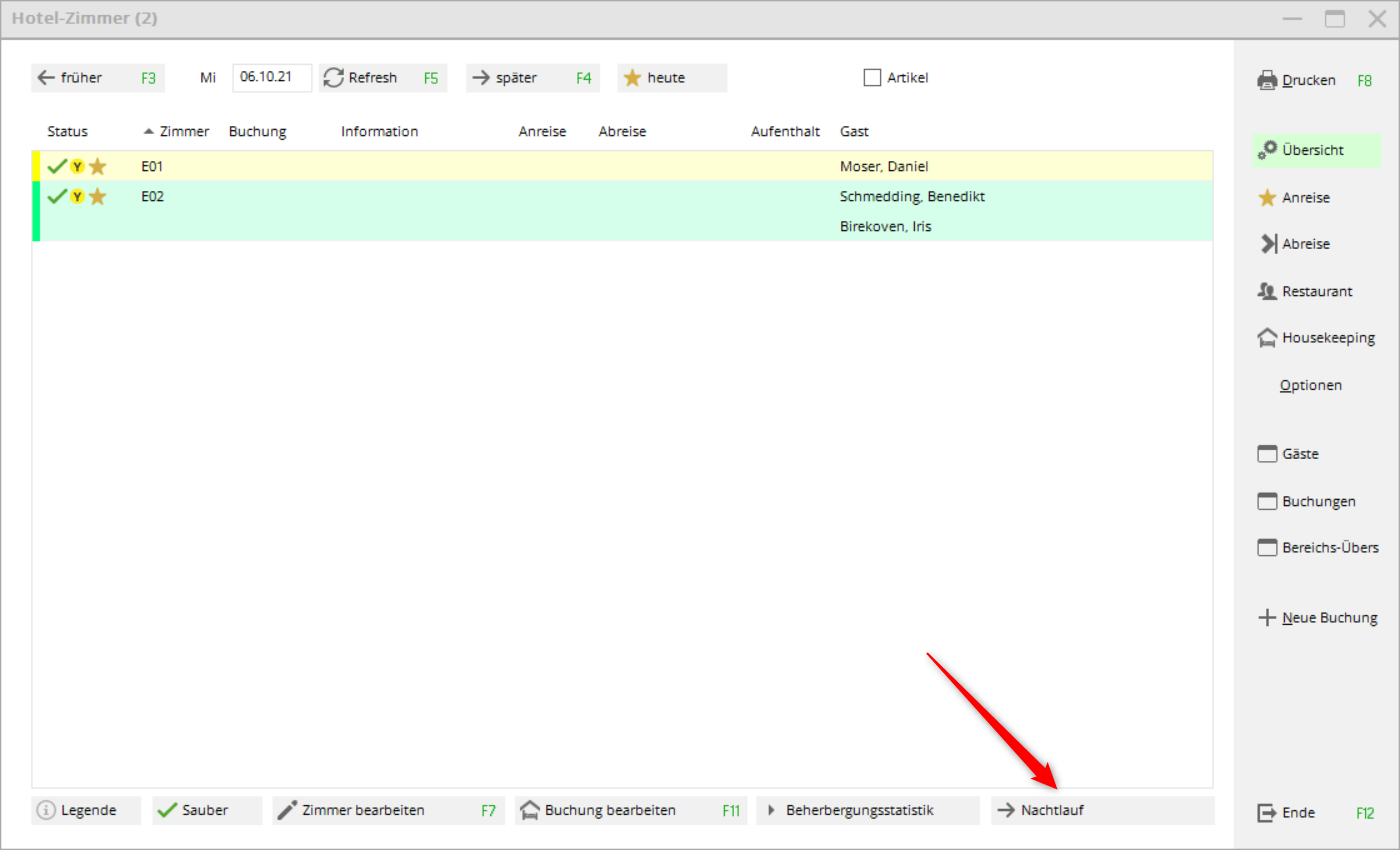
Task: Open the Housekeeping house icon
Action: point(1267,338)
